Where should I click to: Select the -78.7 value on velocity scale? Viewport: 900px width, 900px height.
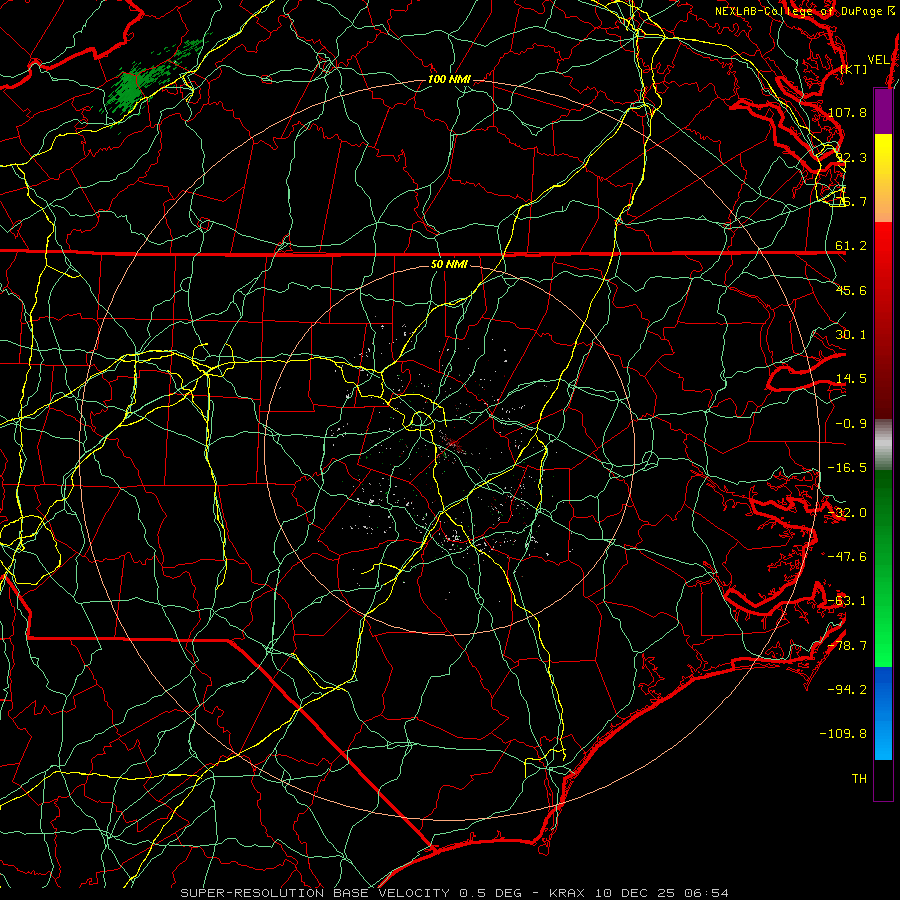847,646
